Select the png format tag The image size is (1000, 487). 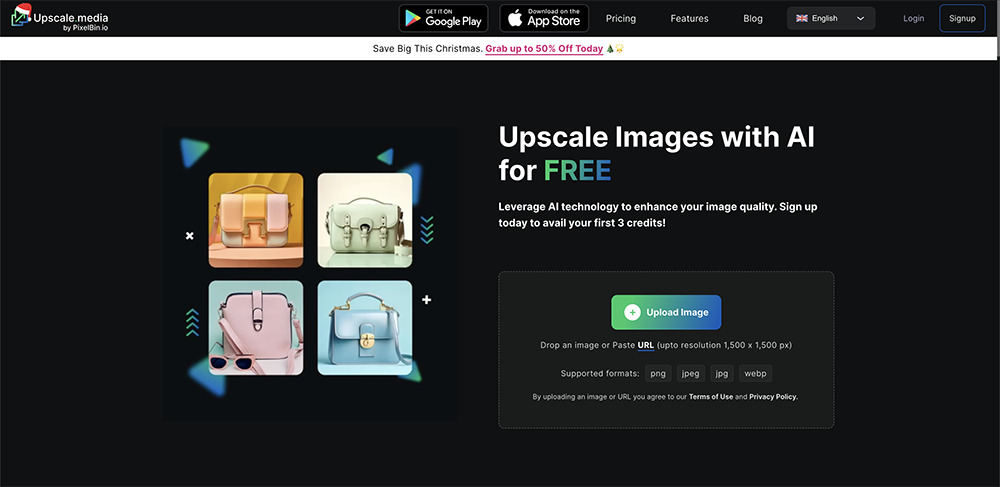coord(658,374)
